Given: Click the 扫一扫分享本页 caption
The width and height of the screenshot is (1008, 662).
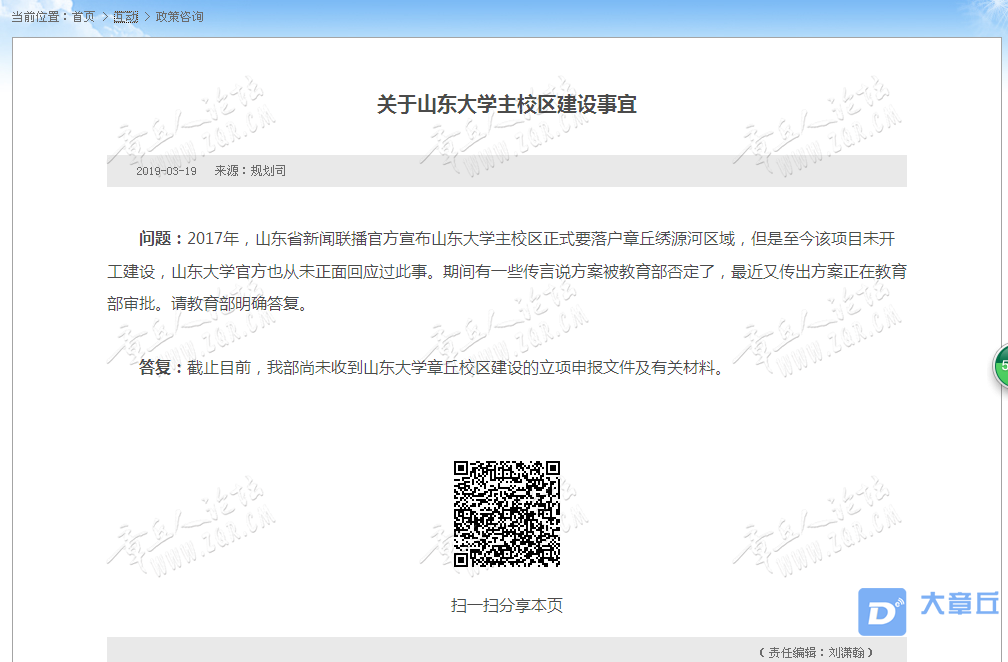Looking at the screenshot, I should [x=507, y=605].
